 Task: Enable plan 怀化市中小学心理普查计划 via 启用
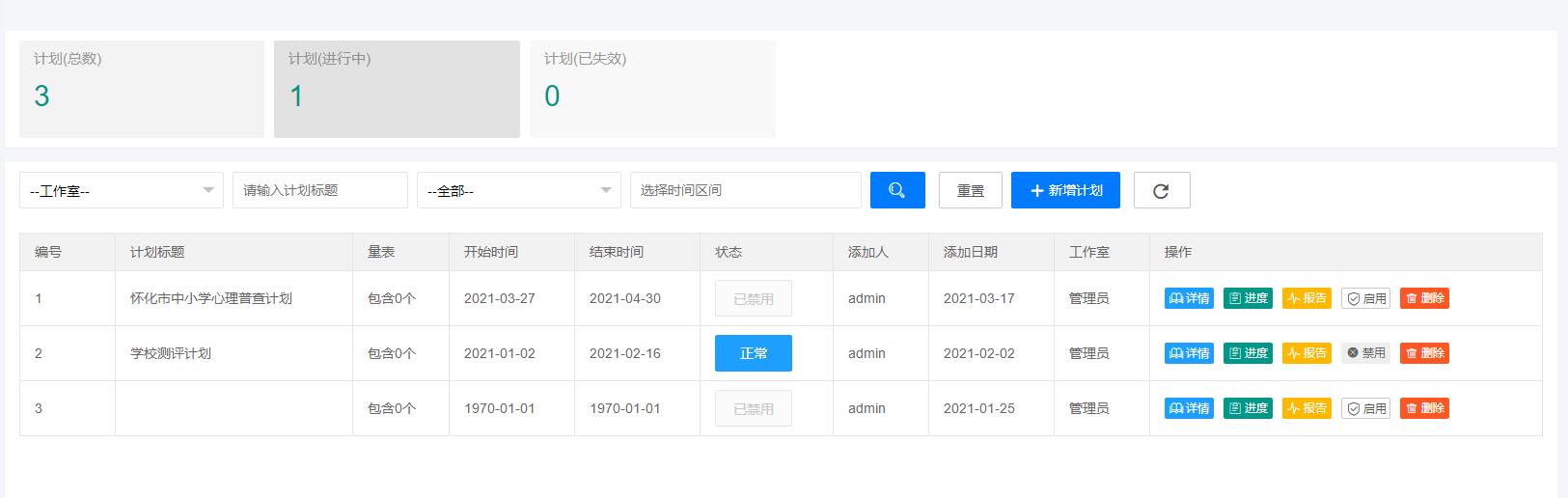[x=1365, y=298]
